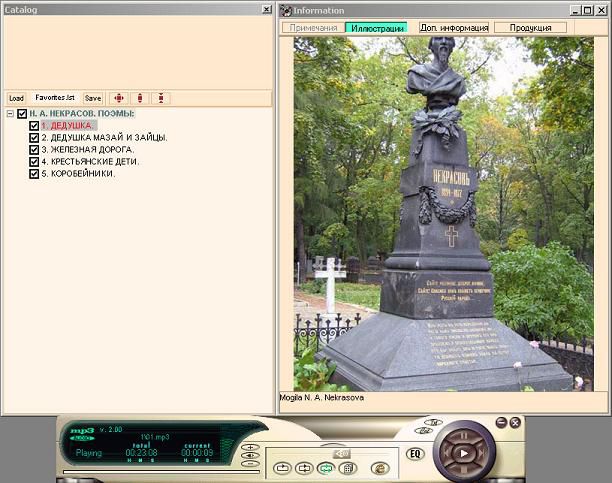The image size is (612, 483).
Task: Click the last red icon in Catalog toolbar
Action: 161,98
